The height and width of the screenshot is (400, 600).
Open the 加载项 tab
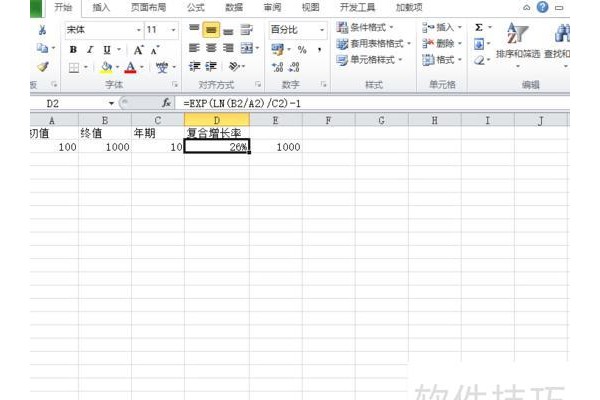pos(409,7)
